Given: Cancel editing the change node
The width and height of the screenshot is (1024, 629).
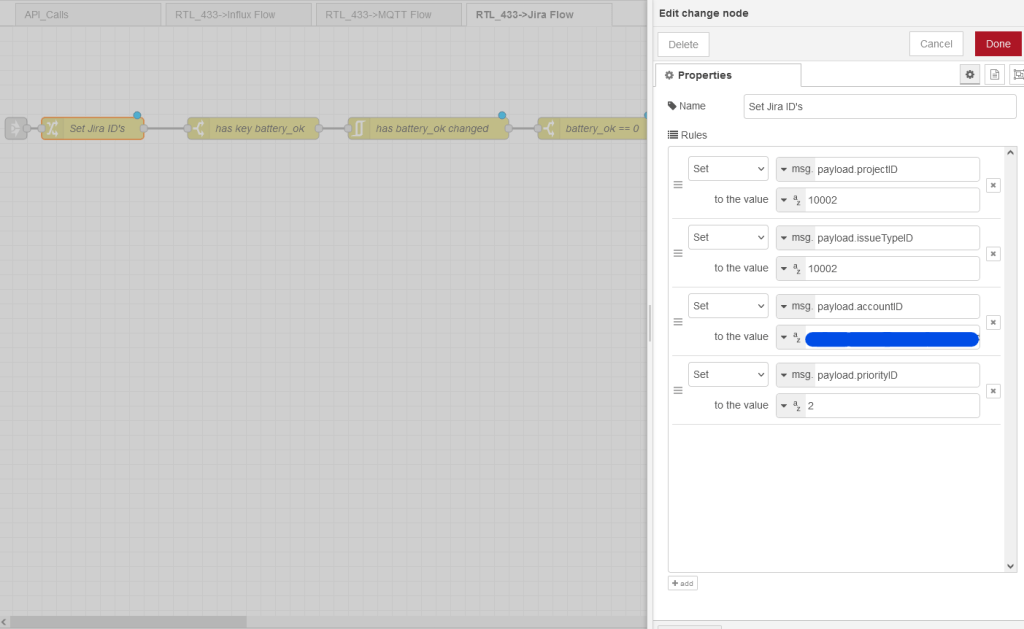Looking at the screenshot, I should click(935, 44).
